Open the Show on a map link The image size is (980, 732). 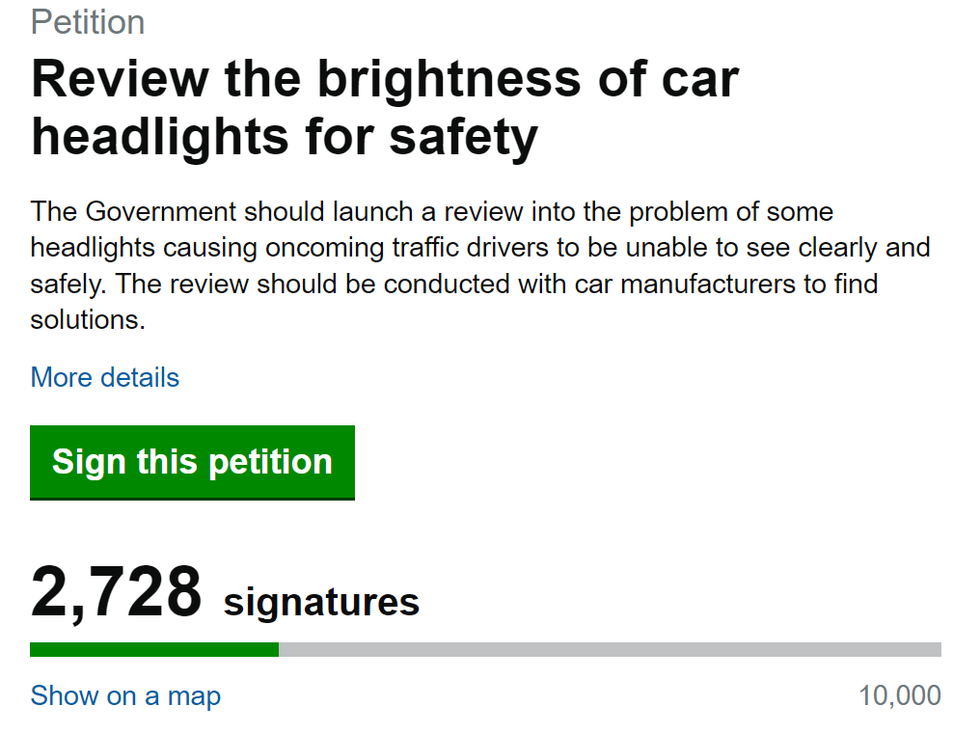click(125, 696)
